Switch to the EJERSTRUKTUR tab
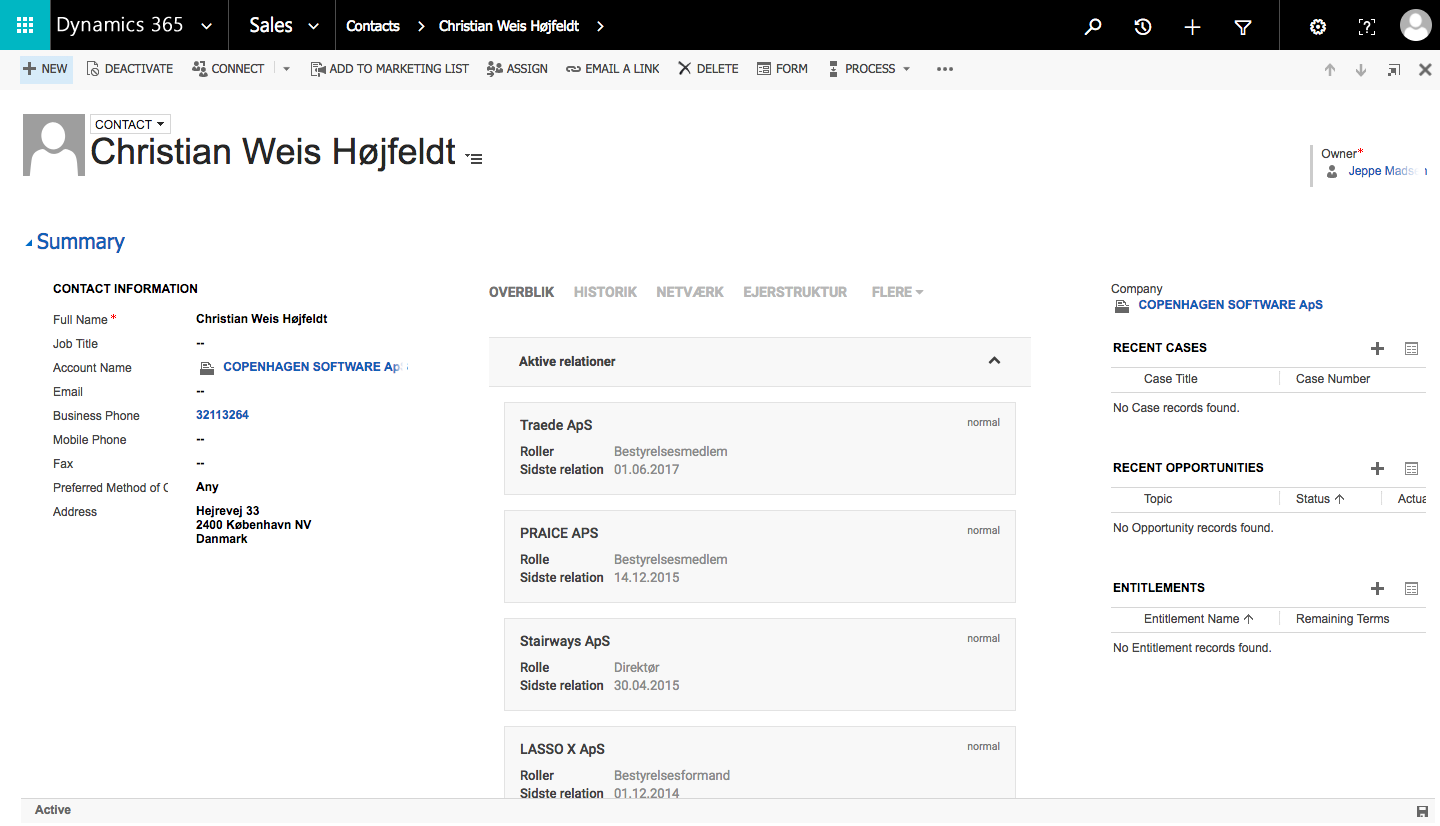1440x826 pixels. tap(795, 292)
